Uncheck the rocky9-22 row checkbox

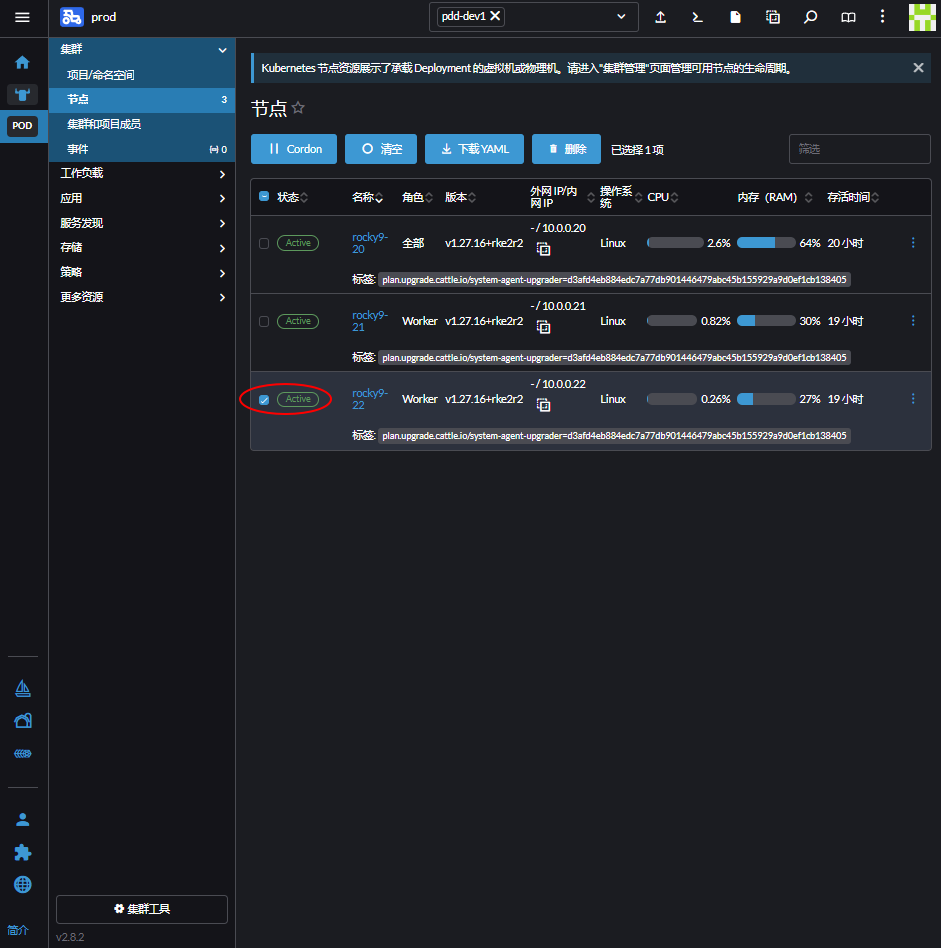[264, 400]
